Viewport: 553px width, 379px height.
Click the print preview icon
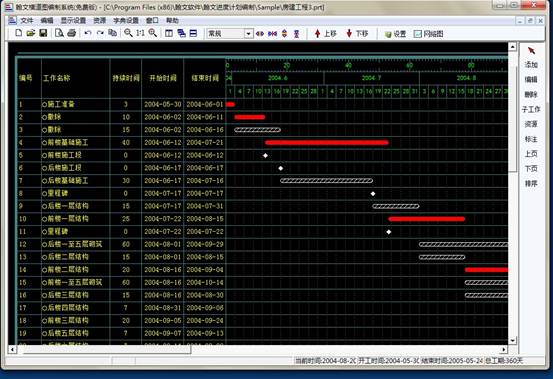[59, 33]
